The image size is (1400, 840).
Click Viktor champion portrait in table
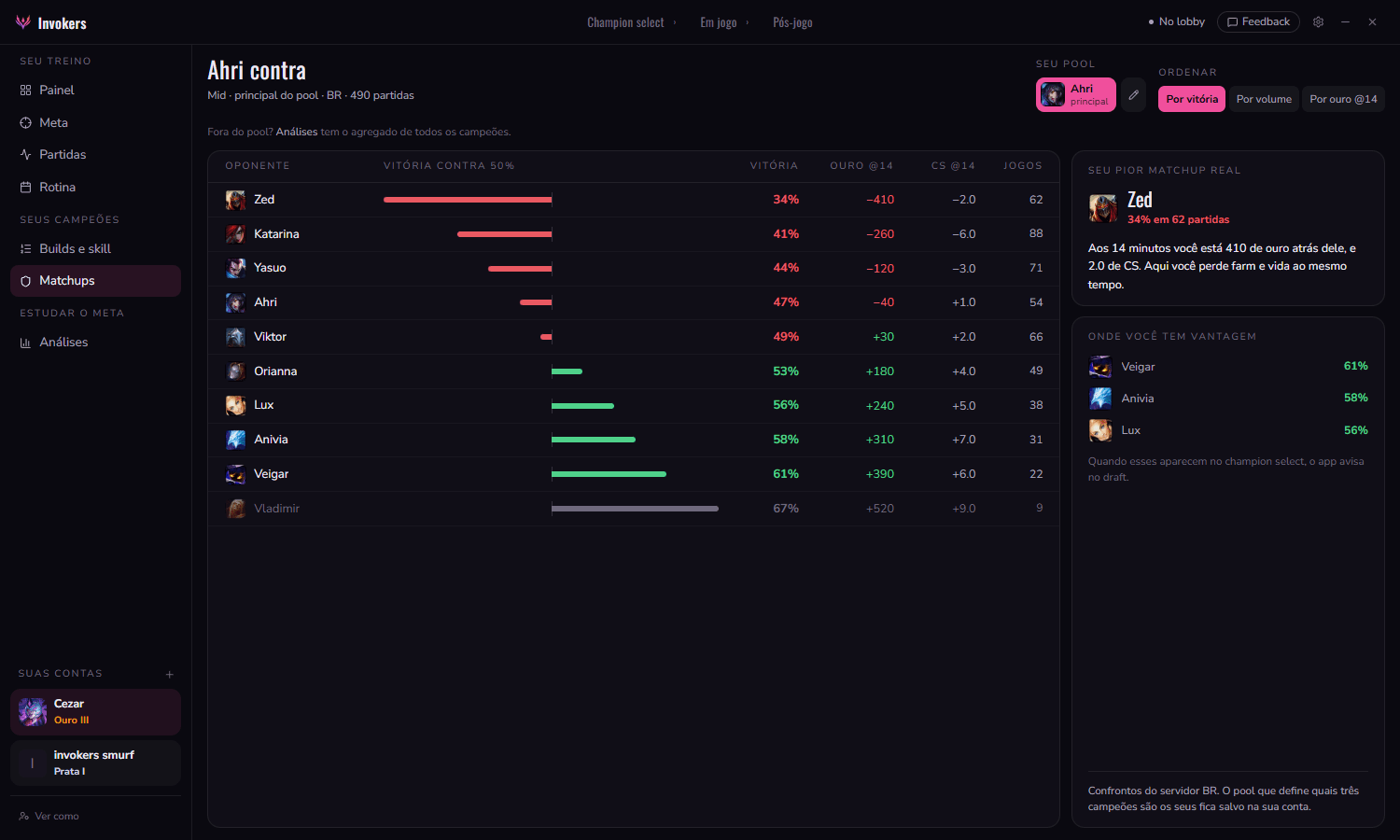tap(235, 337)
